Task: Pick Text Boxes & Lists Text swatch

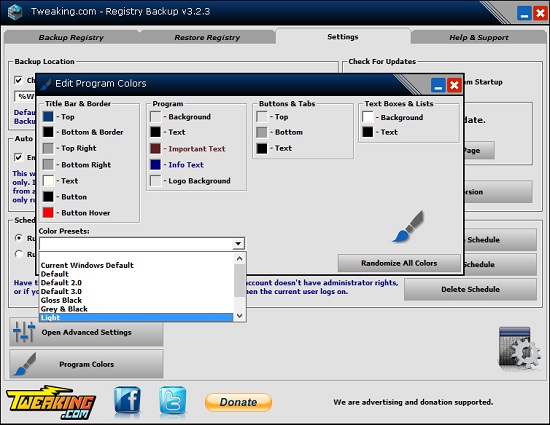Action: [368, 132]
